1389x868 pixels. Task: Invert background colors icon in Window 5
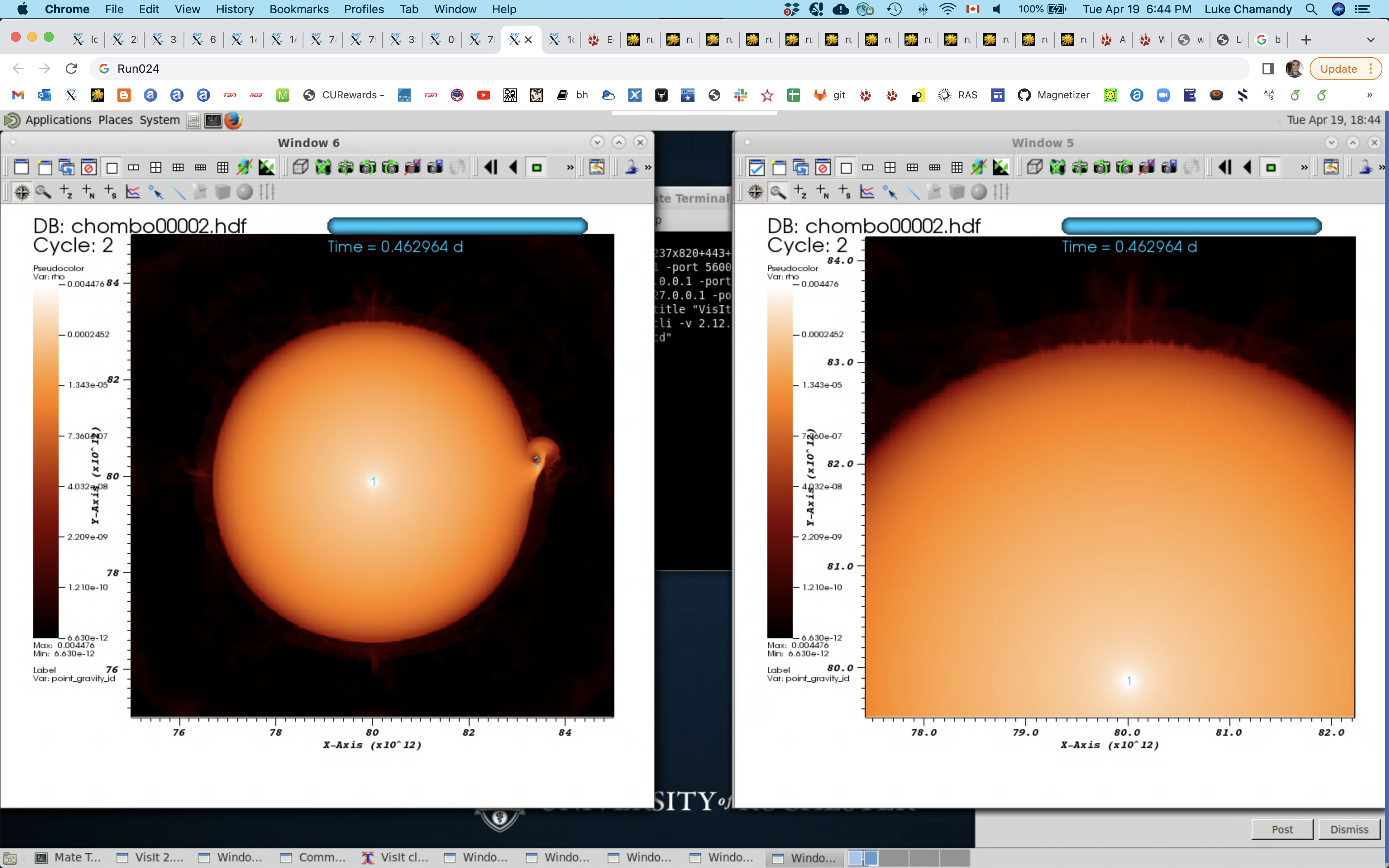tap(1001, 167)
